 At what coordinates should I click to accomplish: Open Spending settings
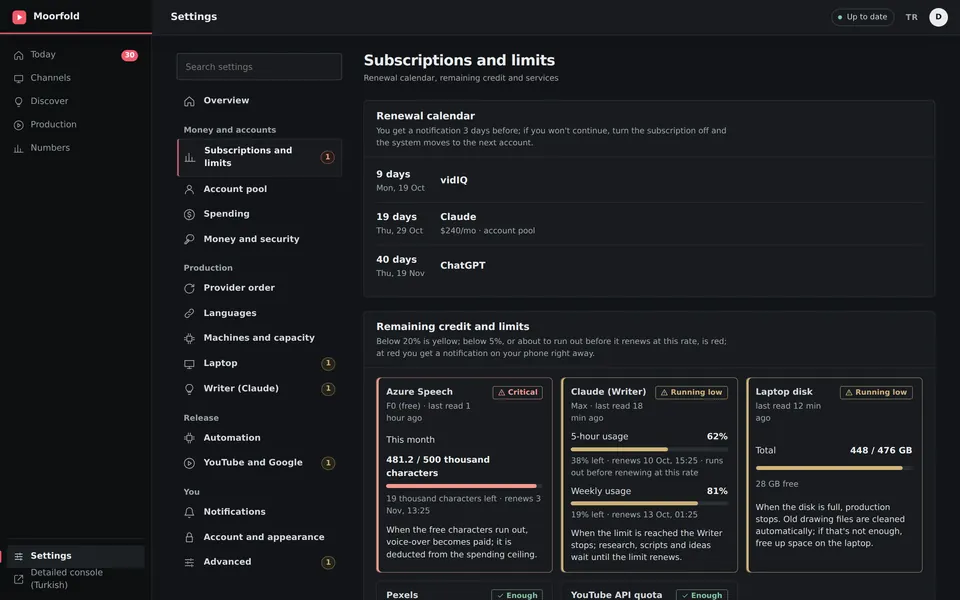coord(259,214)
